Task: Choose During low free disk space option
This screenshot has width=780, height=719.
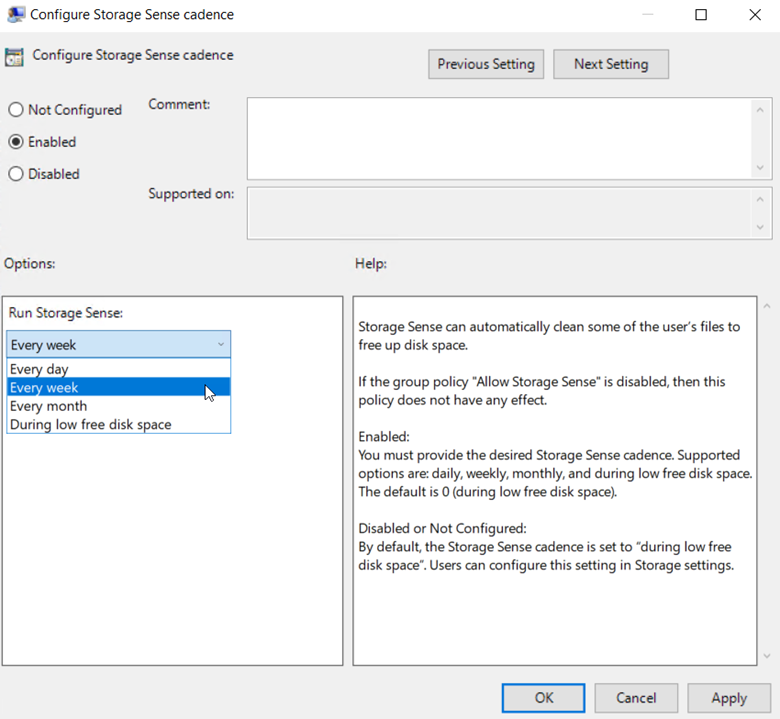Action: pyautogui.click(x=119, y=424)
